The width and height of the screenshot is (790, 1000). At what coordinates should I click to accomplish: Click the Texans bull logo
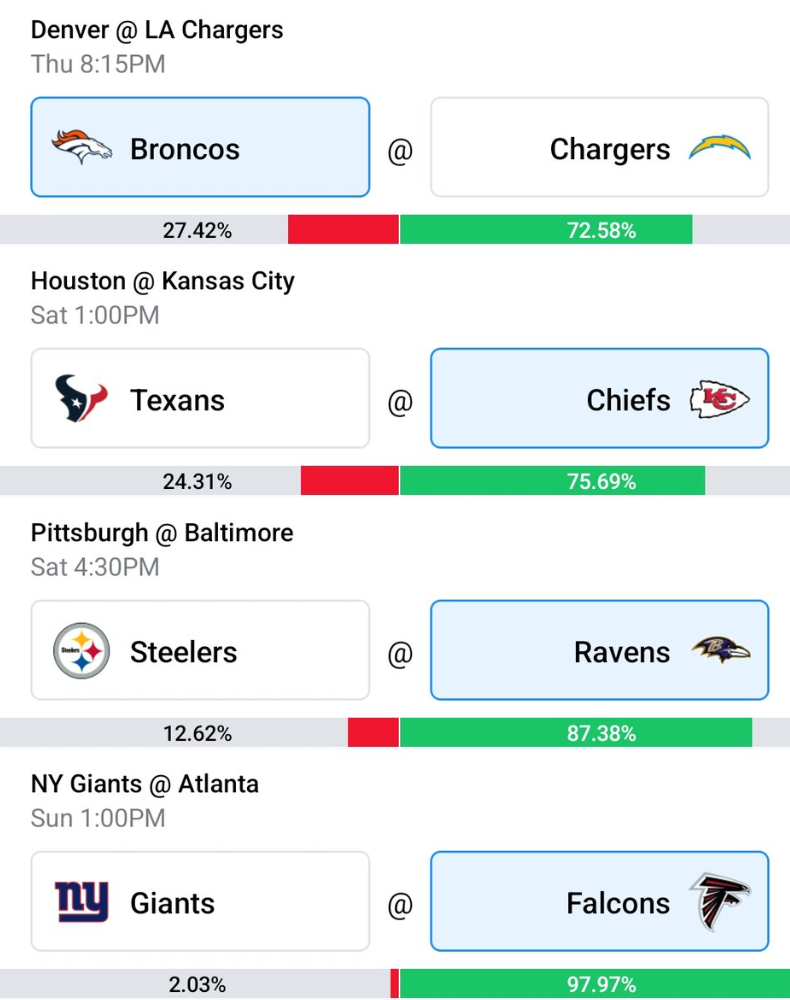coord(81,399)
